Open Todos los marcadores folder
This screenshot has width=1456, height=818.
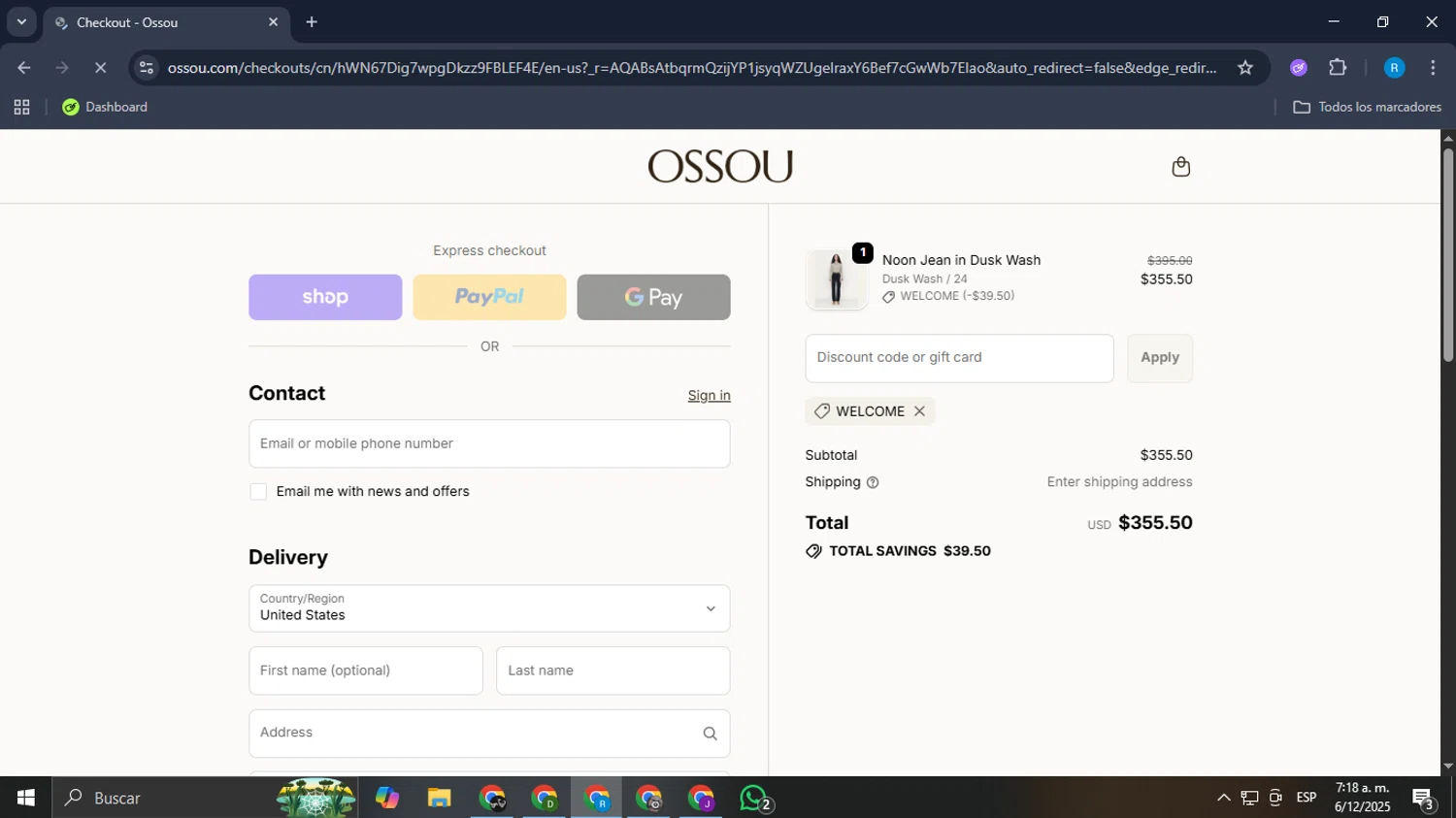pyautogui.click(x=1367, y=108)
